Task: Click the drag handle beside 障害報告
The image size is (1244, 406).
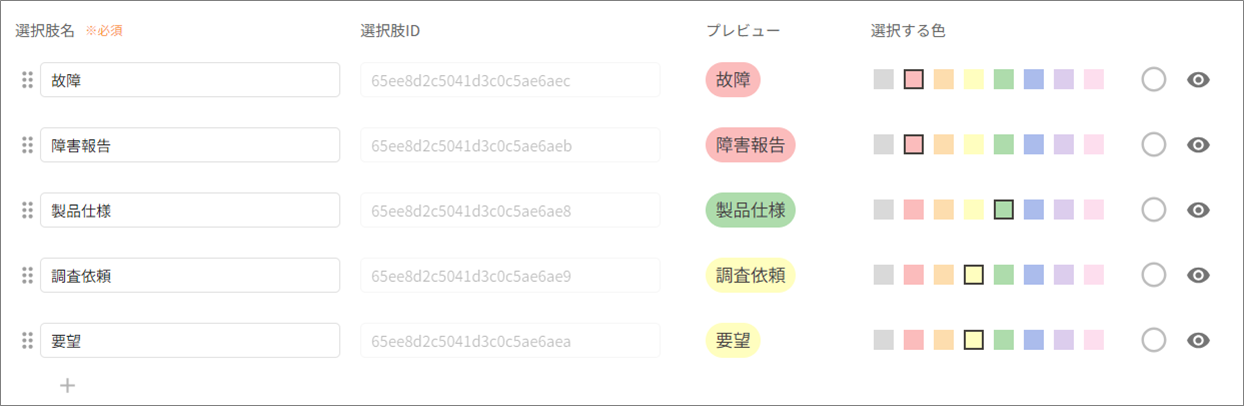Action: (x=27, y=145)
